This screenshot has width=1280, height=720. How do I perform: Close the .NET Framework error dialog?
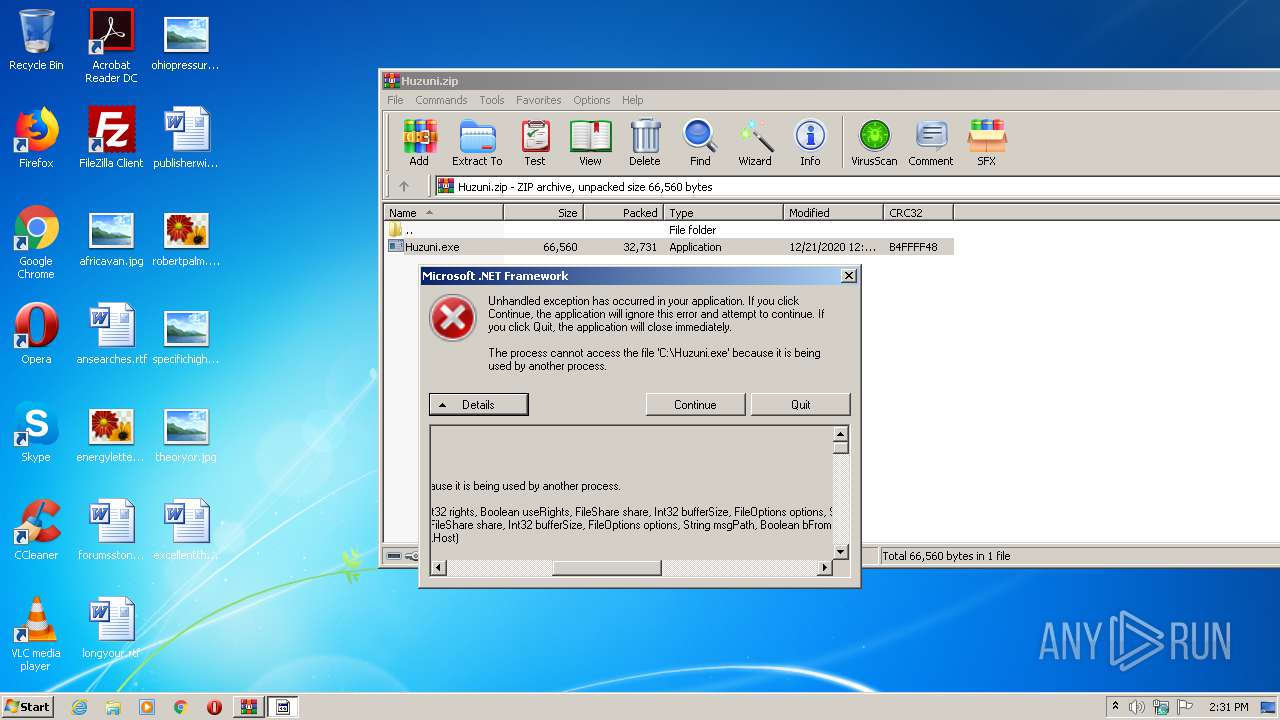pos(849,276)
